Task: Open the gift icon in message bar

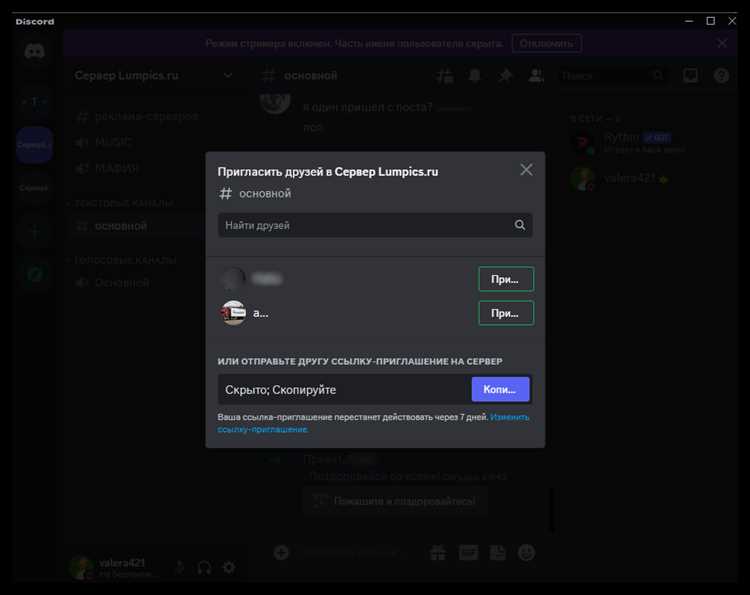Action: tap(438, 553)
